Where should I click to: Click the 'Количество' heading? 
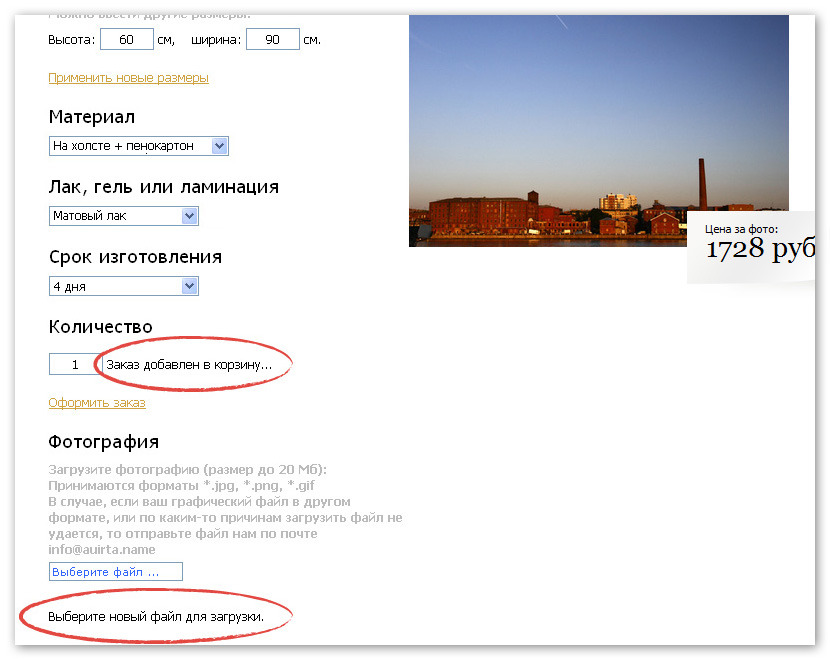(101, 327)
